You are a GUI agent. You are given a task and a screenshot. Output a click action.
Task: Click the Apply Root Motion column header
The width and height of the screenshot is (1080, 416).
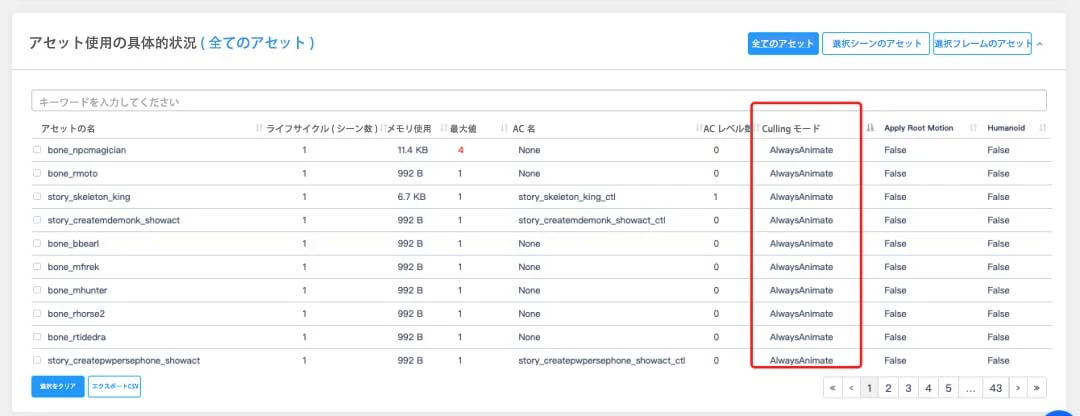pos(919,128)
